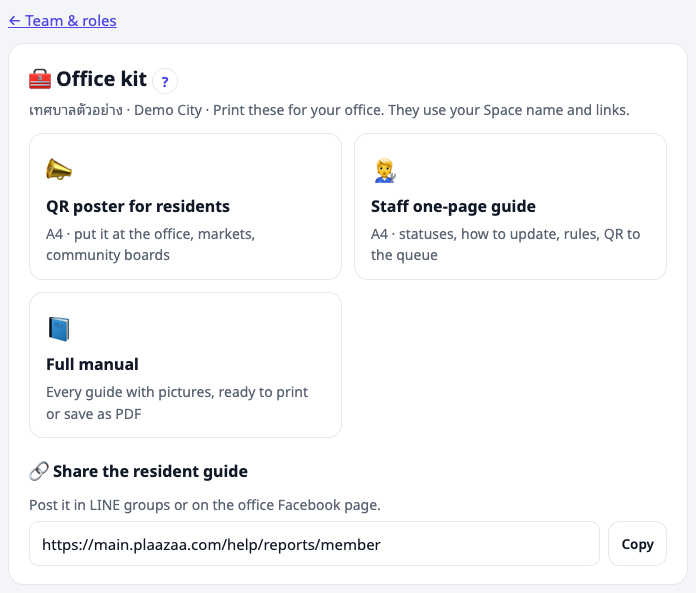
Task: Click the Demo City subtitle line
Action: [x=329, y=110]
